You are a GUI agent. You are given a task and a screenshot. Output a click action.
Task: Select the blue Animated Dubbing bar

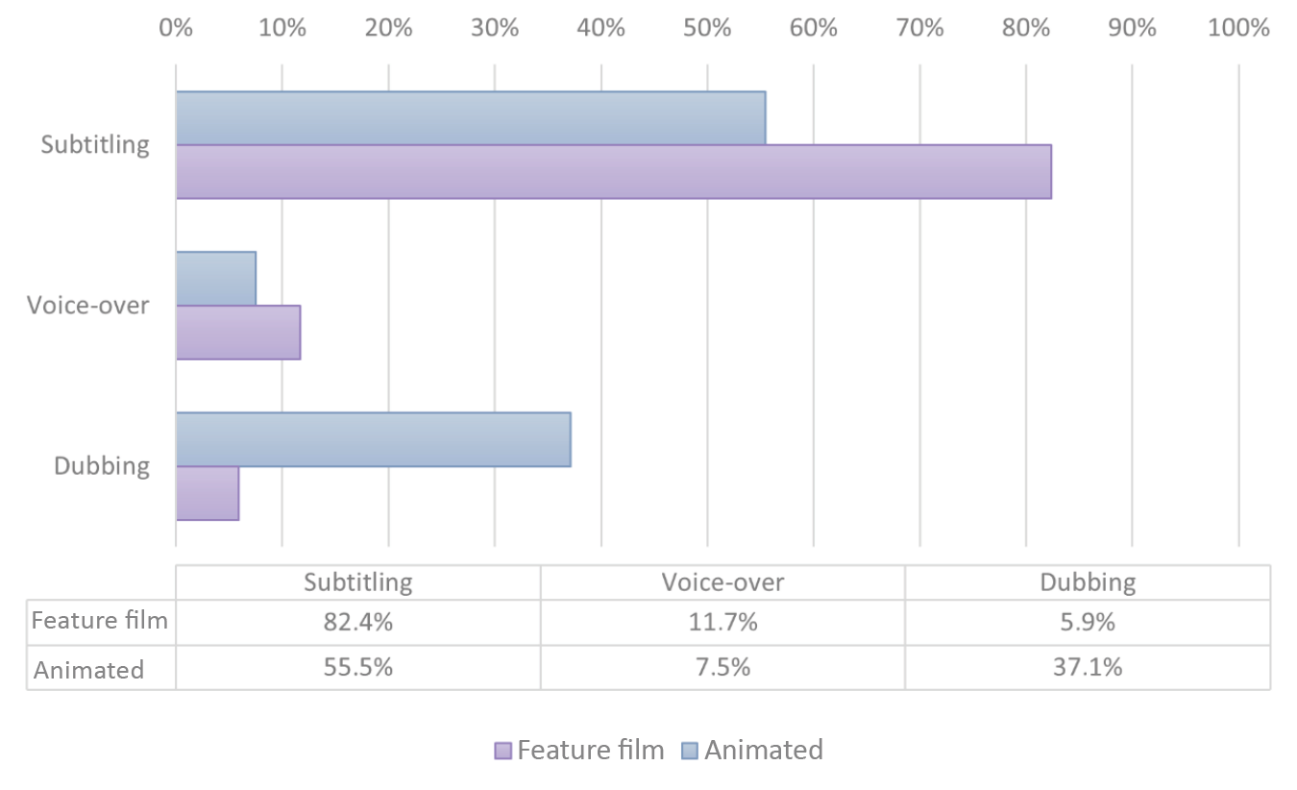coord(373,439)
